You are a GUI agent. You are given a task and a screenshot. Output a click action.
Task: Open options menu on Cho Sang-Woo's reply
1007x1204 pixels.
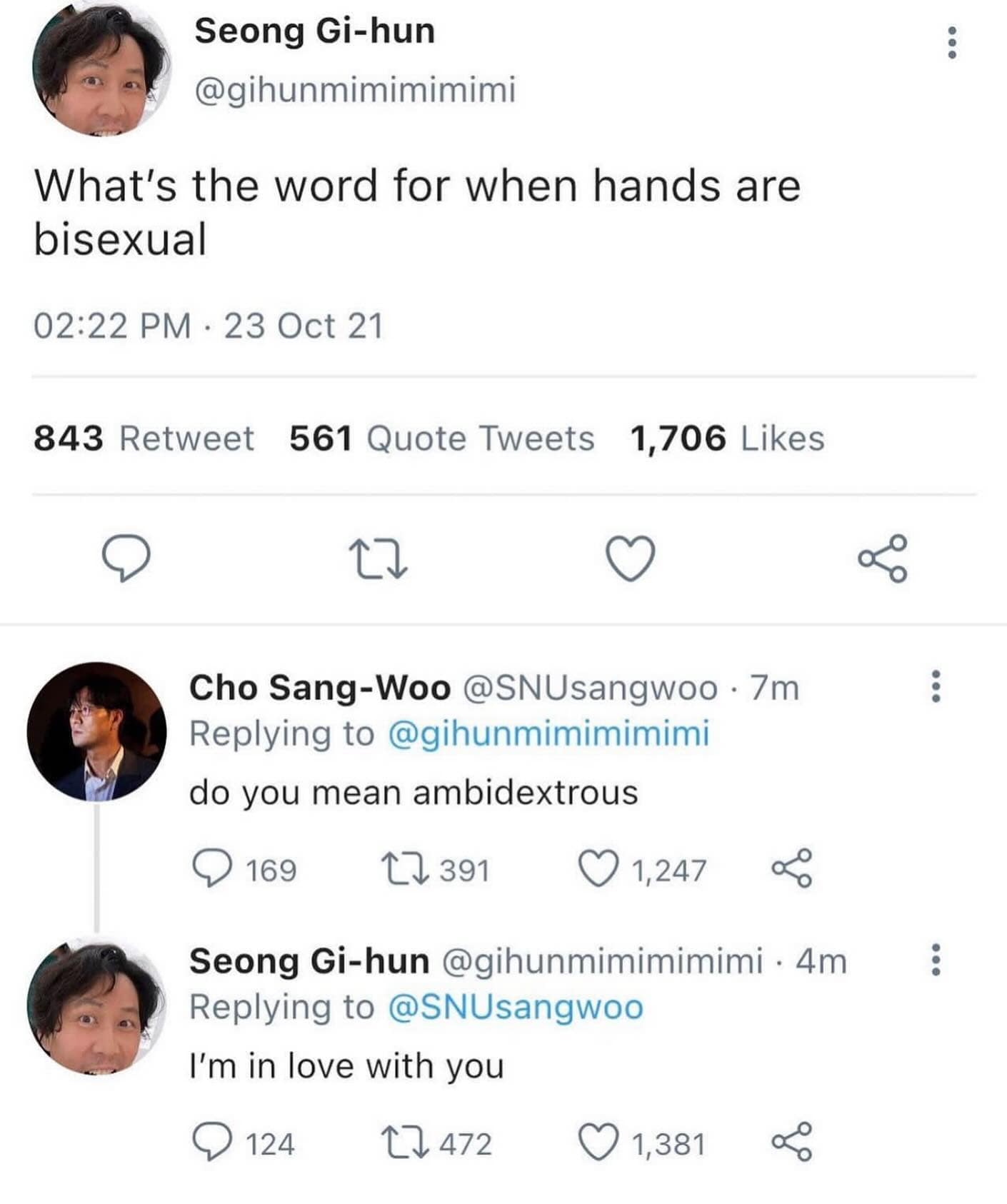tap(936, 686)
